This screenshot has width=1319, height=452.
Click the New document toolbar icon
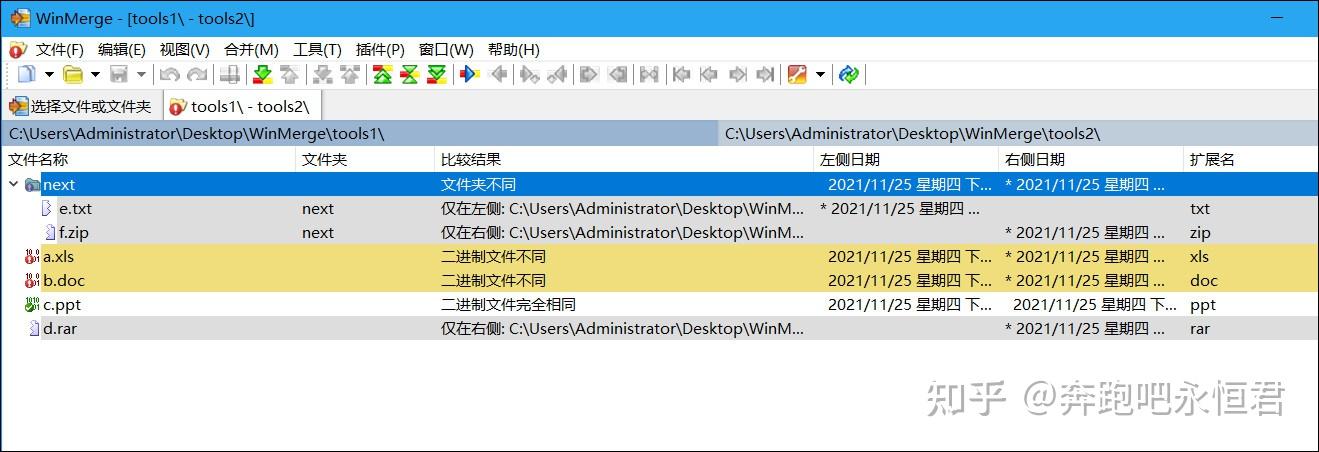[x=27, y=74]
